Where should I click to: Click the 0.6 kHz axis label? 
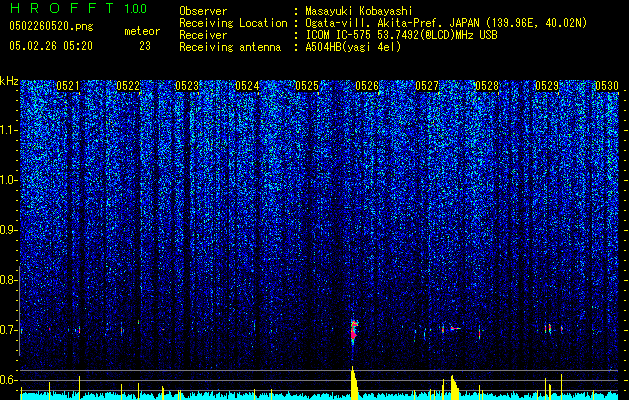click(7, 380)
